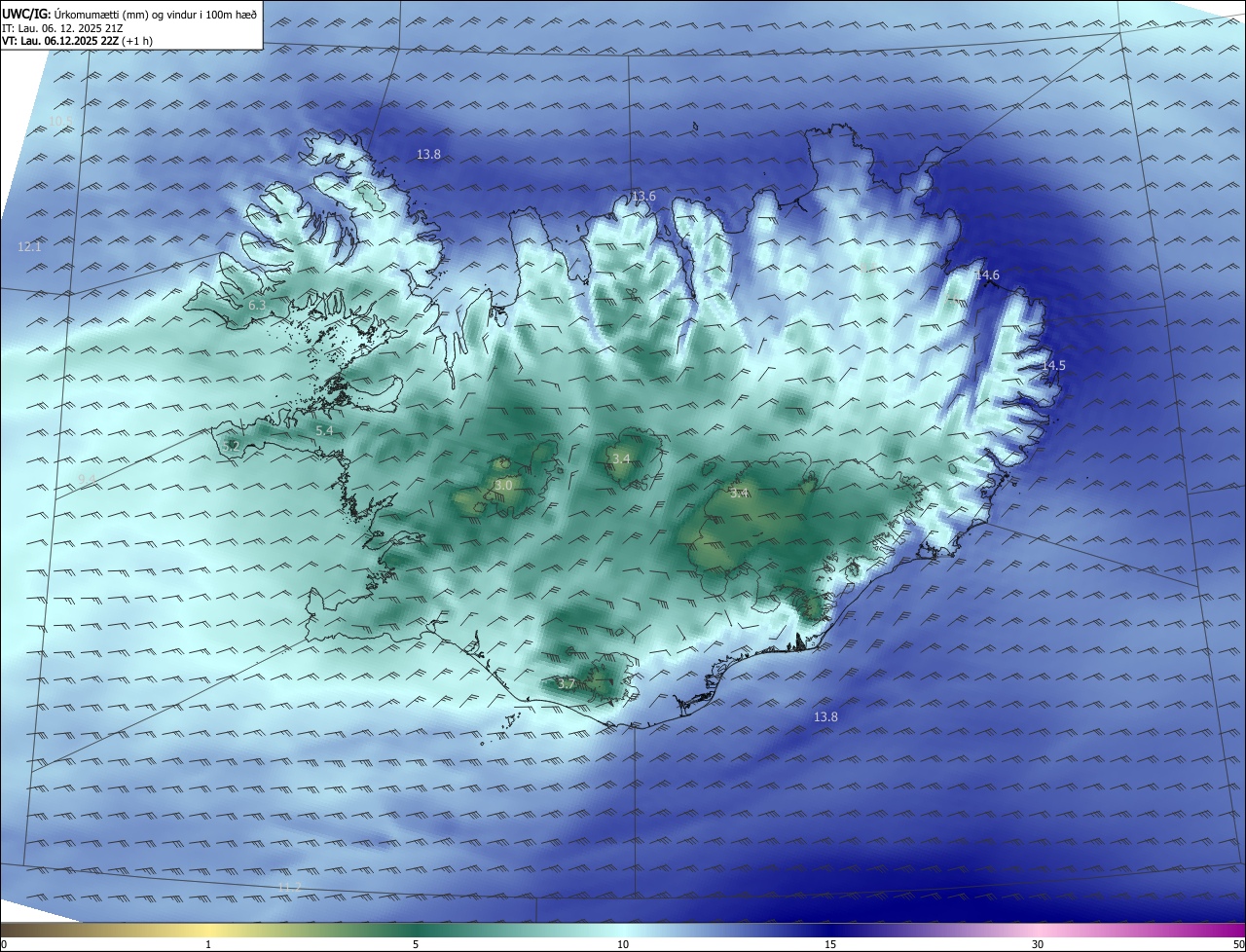Click the 5.4 value label

tap(324, 430)
